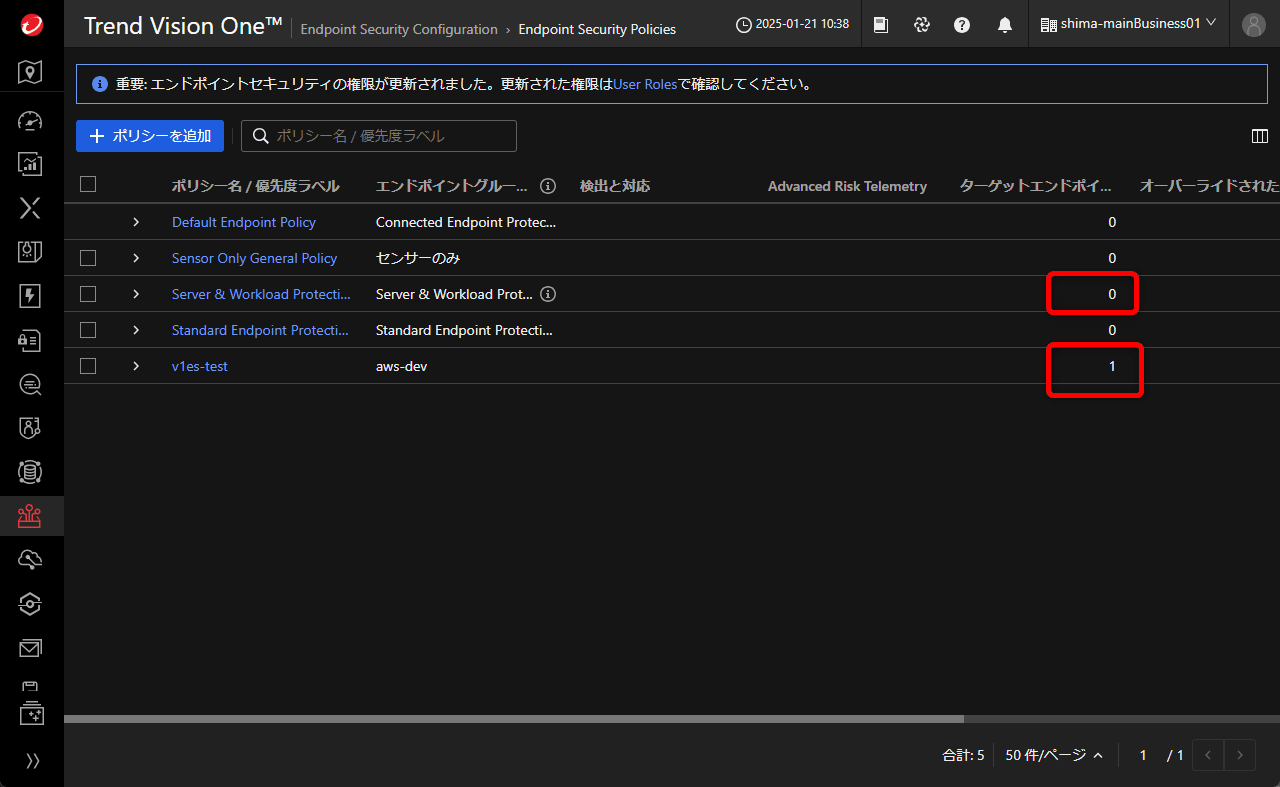Open the map pin sidebar icon
1280x787 pixels.
[31, 71]
